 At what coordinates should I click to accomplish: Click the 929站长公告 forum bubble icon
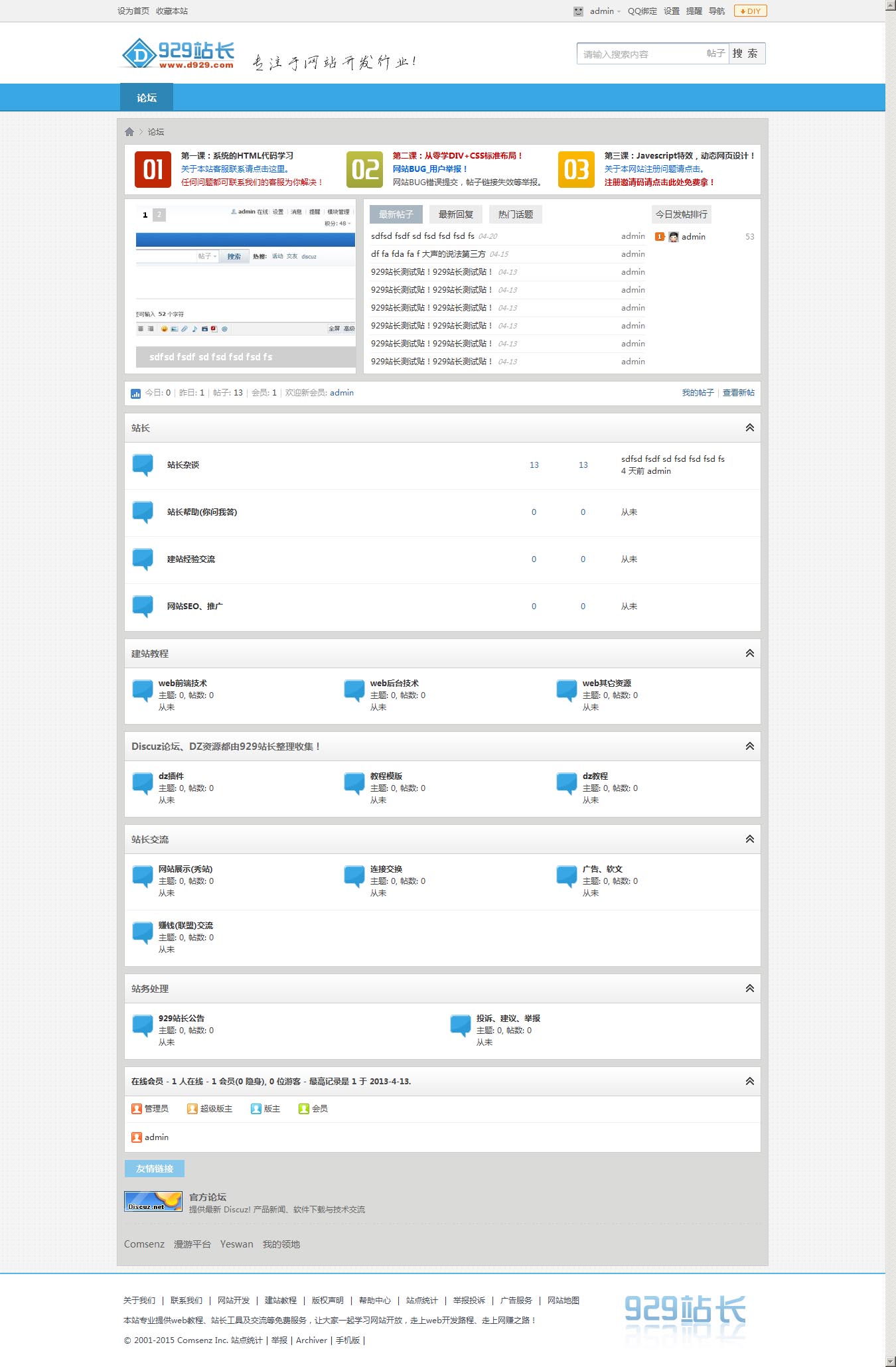pyautogui.click(x=143, y=1026)
